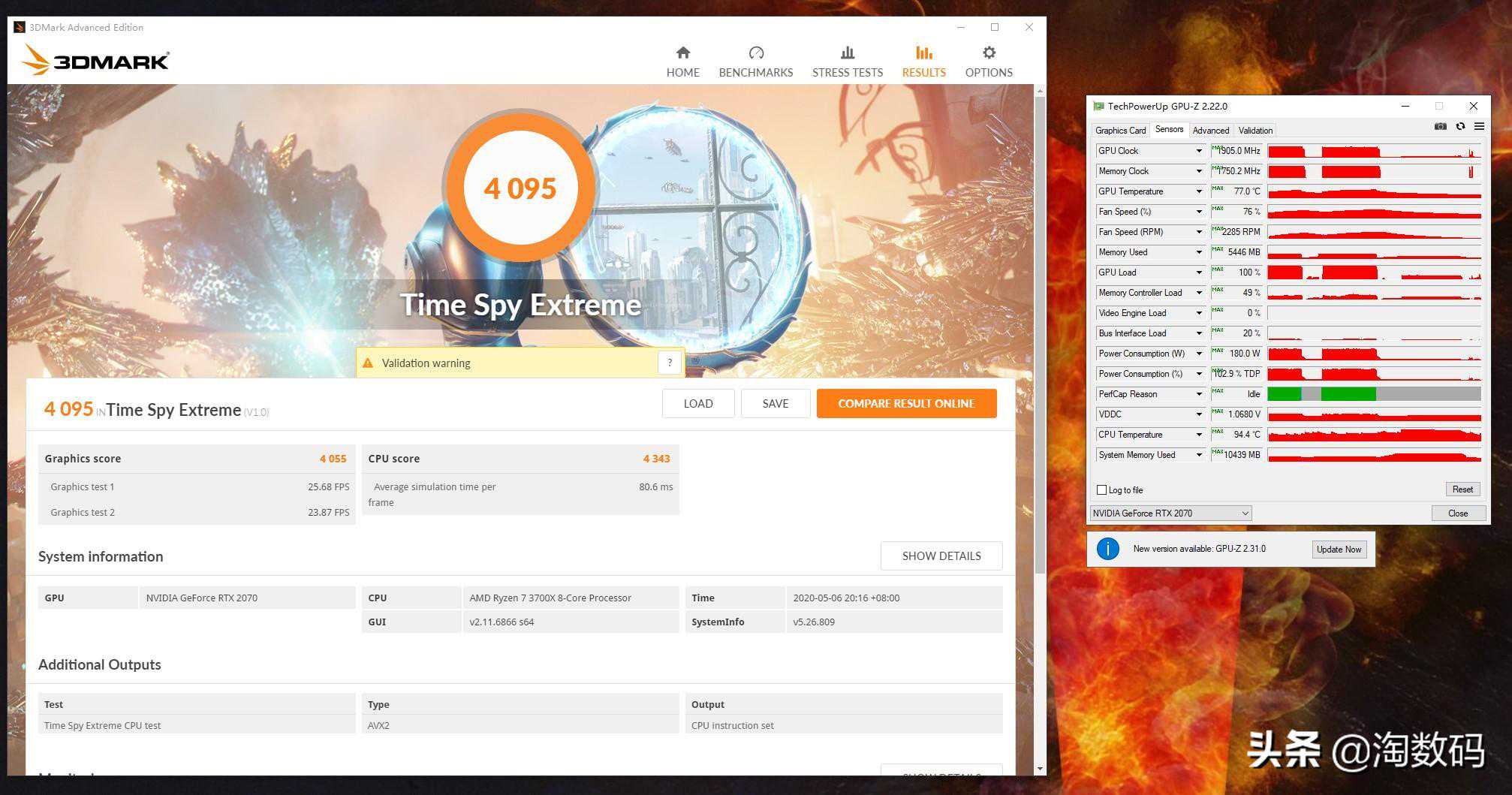Open the Home icon in 3DMark
Viewport: 1512px width, 795px height.
[x=682, y=53]
